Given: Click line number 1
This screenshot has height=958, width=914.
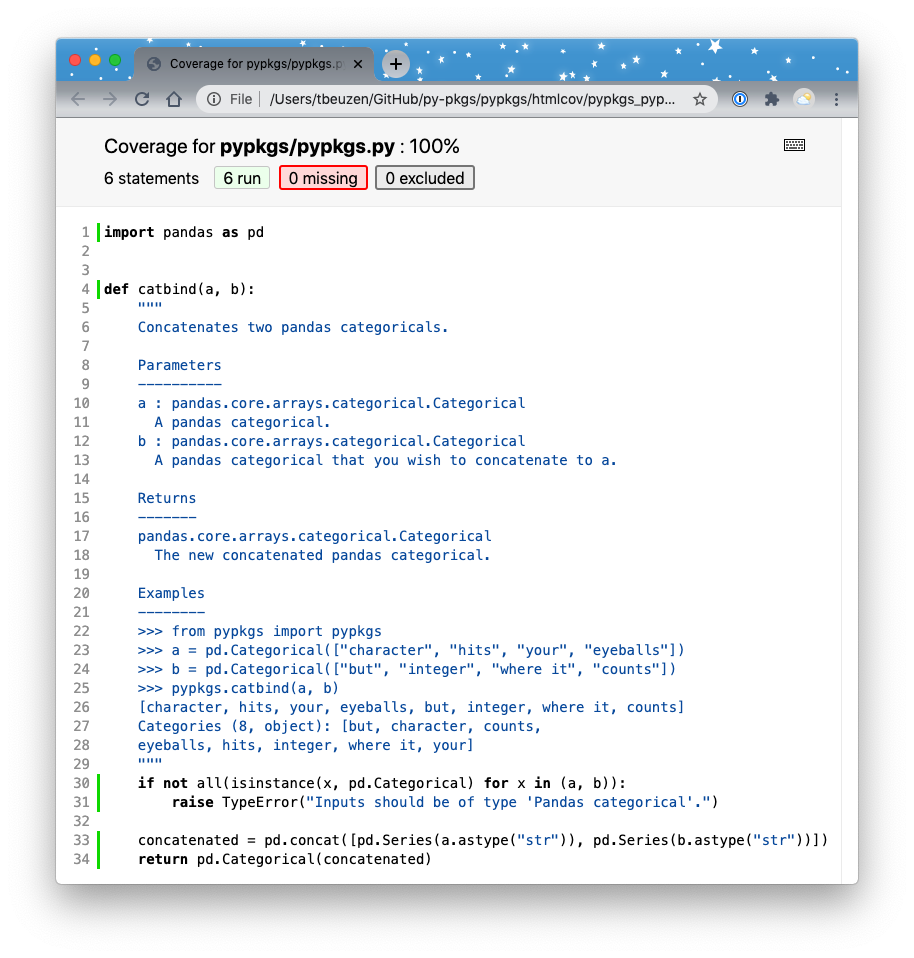Looking at the screenshot, I should tap(86, 232).
